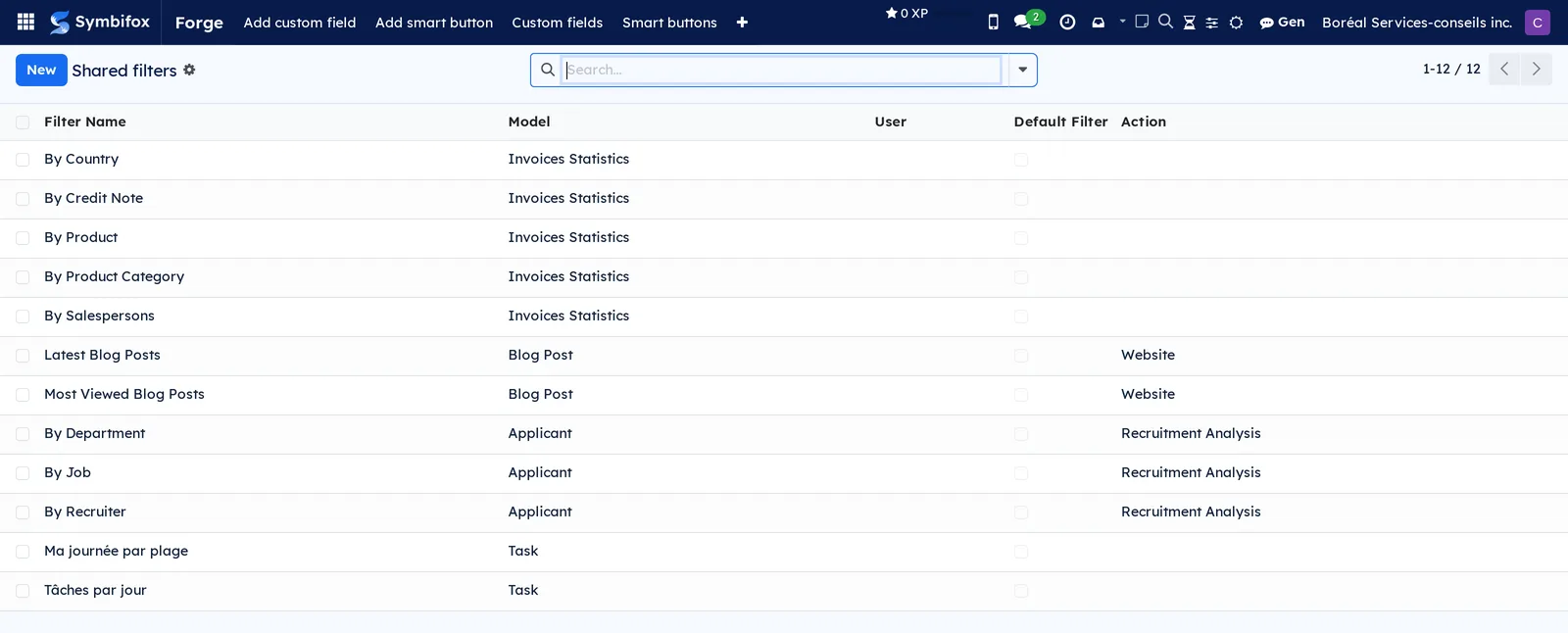
Task: Click the Applicant model in By Department row
Action: click(540, 433)
